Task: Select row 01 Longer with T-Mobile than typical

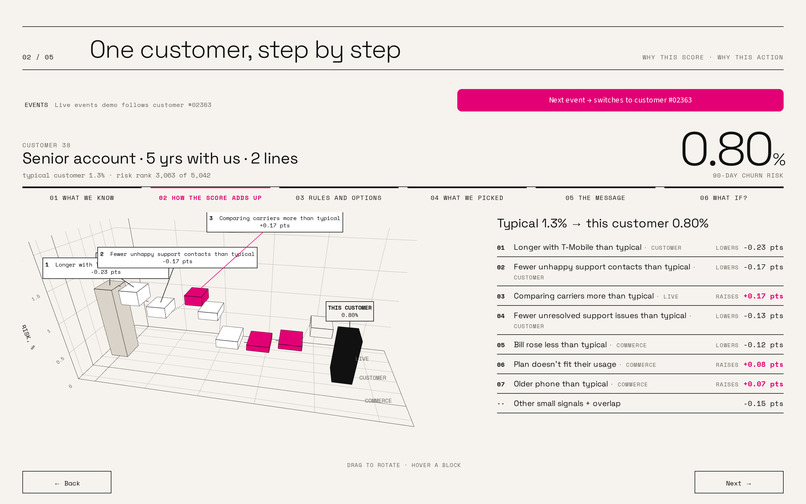Action: [x=640, y=247]
